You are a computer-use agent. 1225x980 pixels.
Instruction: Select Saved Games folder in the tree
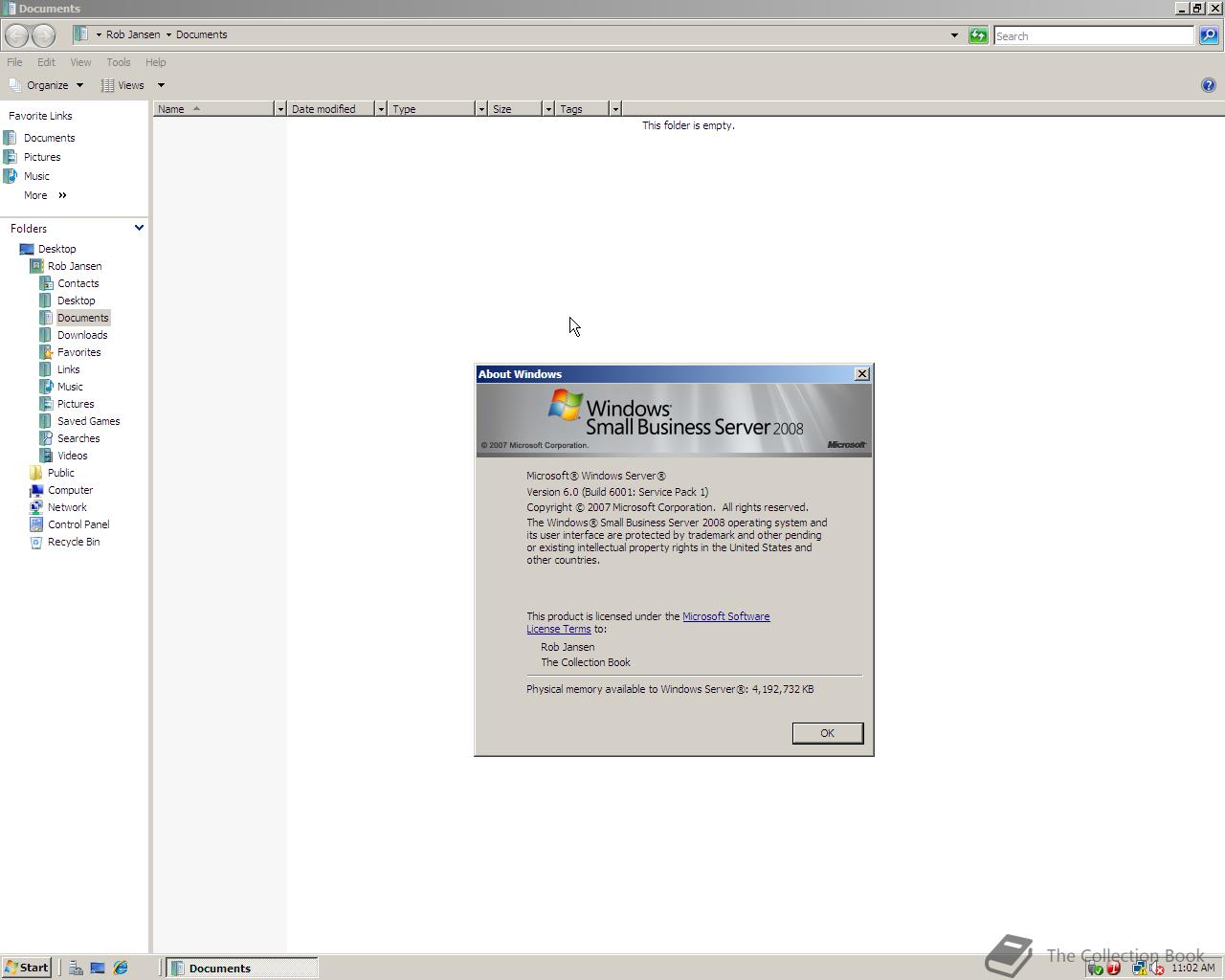[x=88, y=421]
